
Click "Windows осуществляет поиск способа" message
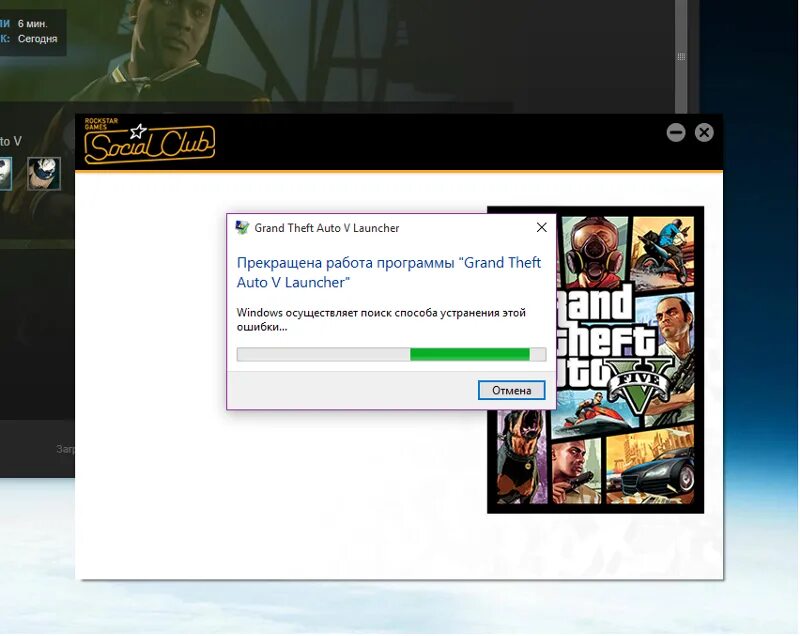pyautogui.click(x=381, y=319)
